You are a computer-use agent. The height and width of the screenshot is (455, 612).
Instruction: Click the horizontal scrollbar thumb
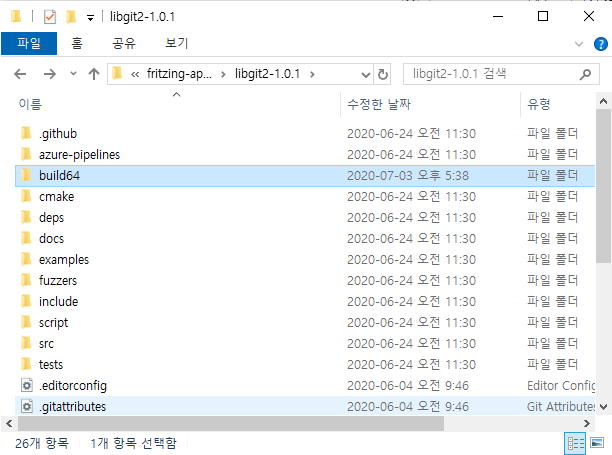coord(231,423)
